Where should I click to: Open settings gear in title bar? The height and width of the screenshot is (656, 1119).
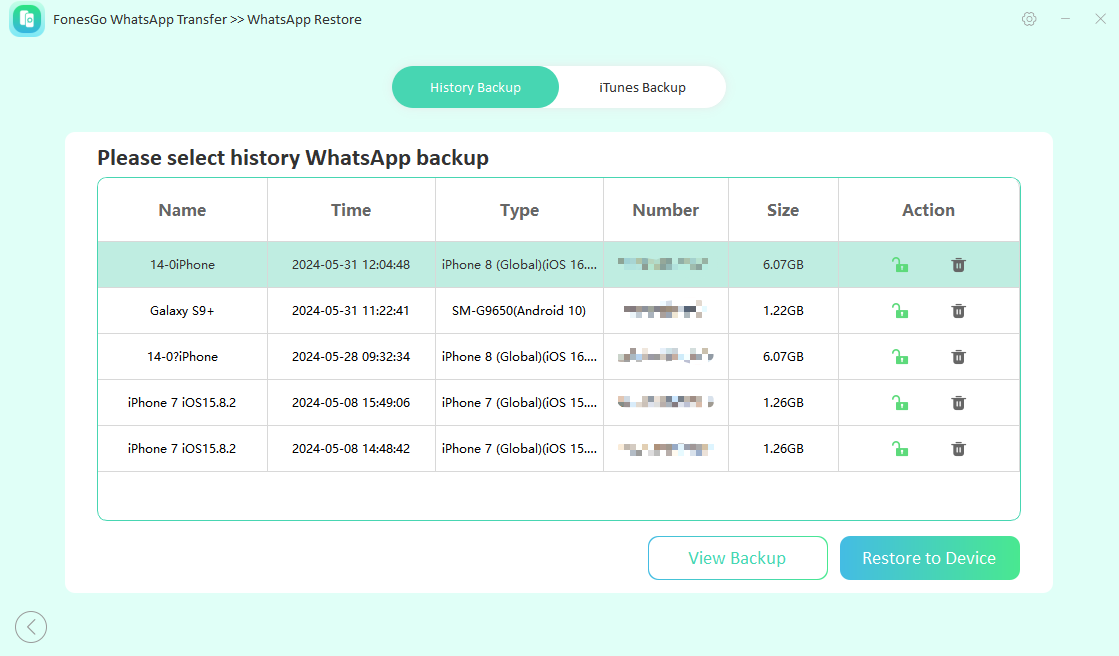click(1029, 19)
